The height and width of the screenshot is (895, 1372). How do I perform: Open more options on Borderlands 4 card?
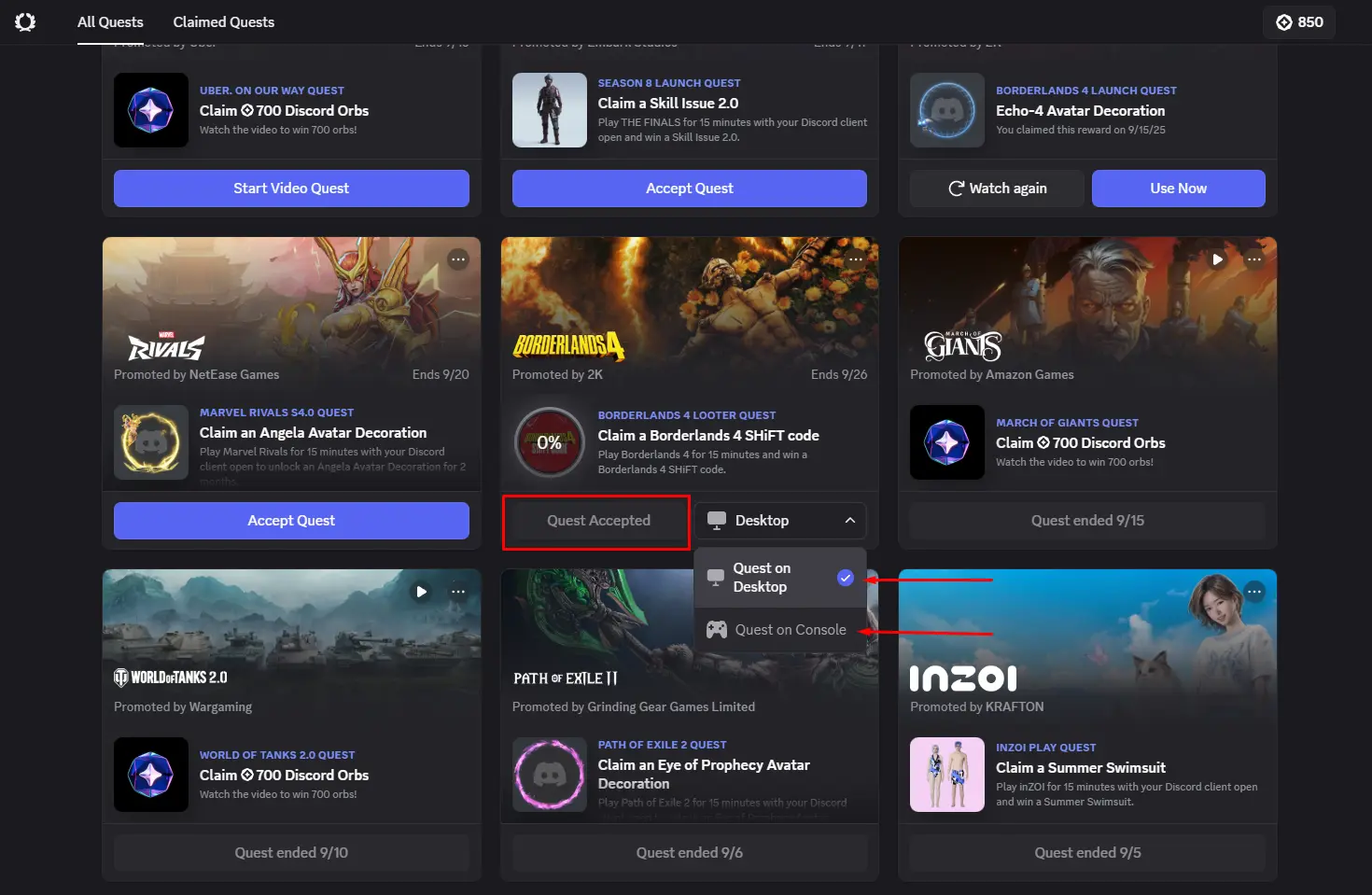[x=856, y=259]
